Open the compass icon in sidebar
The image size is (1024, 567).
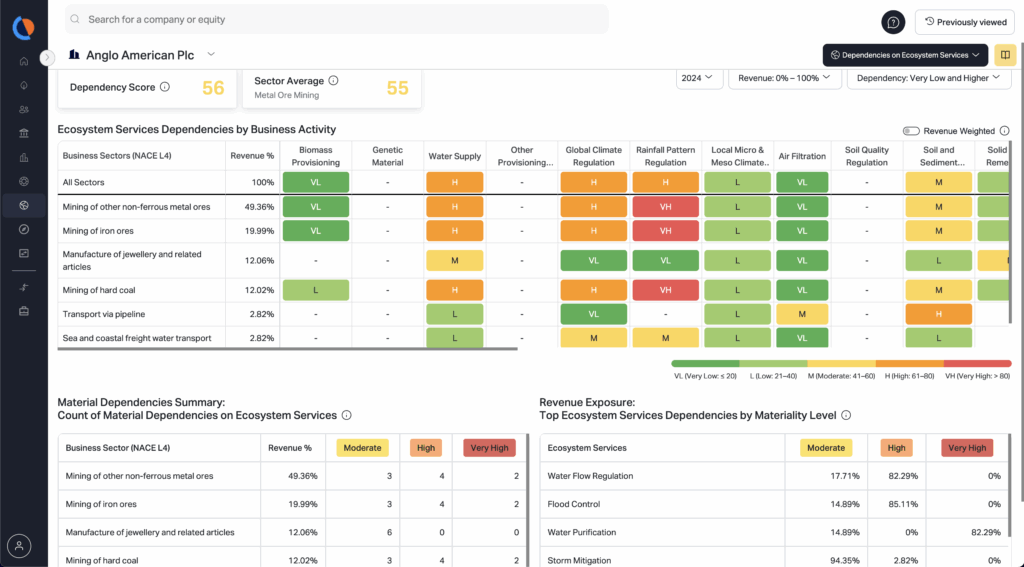(x=23, y=229)
